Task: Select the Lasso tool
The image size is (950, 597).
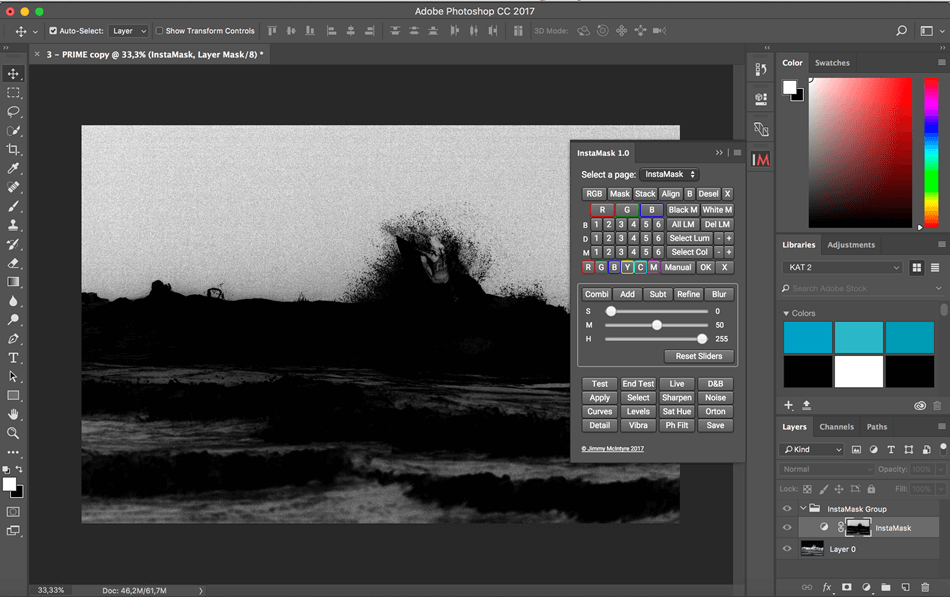Action: [x=13, y=112]
